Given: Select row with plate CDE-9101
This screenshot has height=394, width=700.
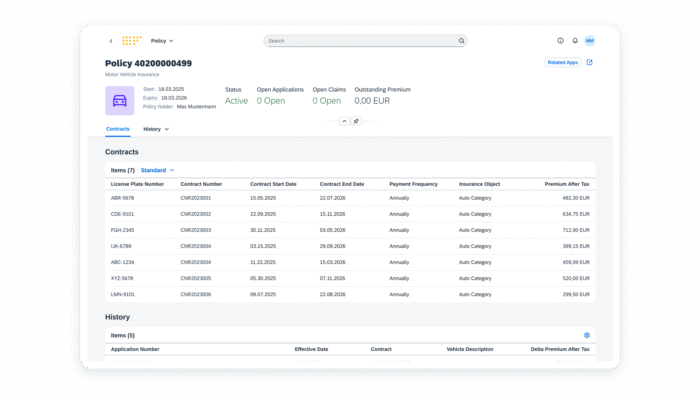Looking at the screenshot, I should pyautogui.click(x=350, y=214).
